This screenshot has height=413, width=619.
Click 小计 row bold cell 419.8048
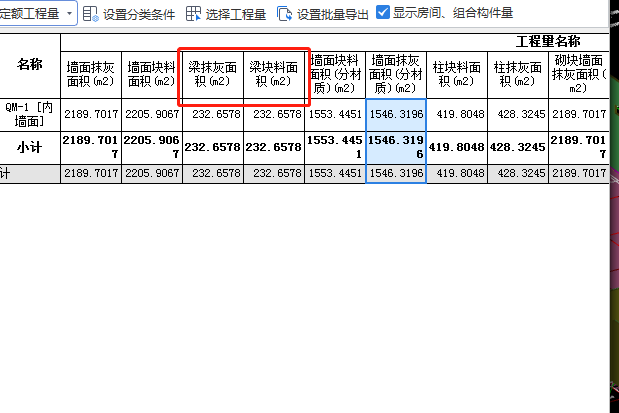457,148
